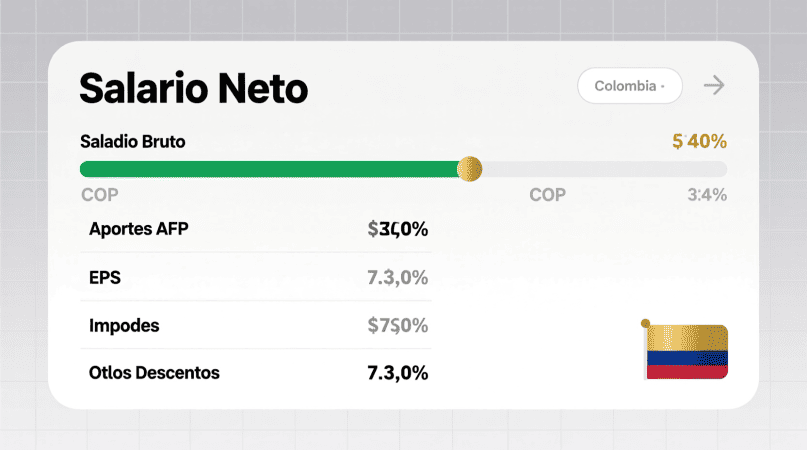Click the Salario Neto heading
This screenshot has height=450, width=807.
click(x=194, y=89)
